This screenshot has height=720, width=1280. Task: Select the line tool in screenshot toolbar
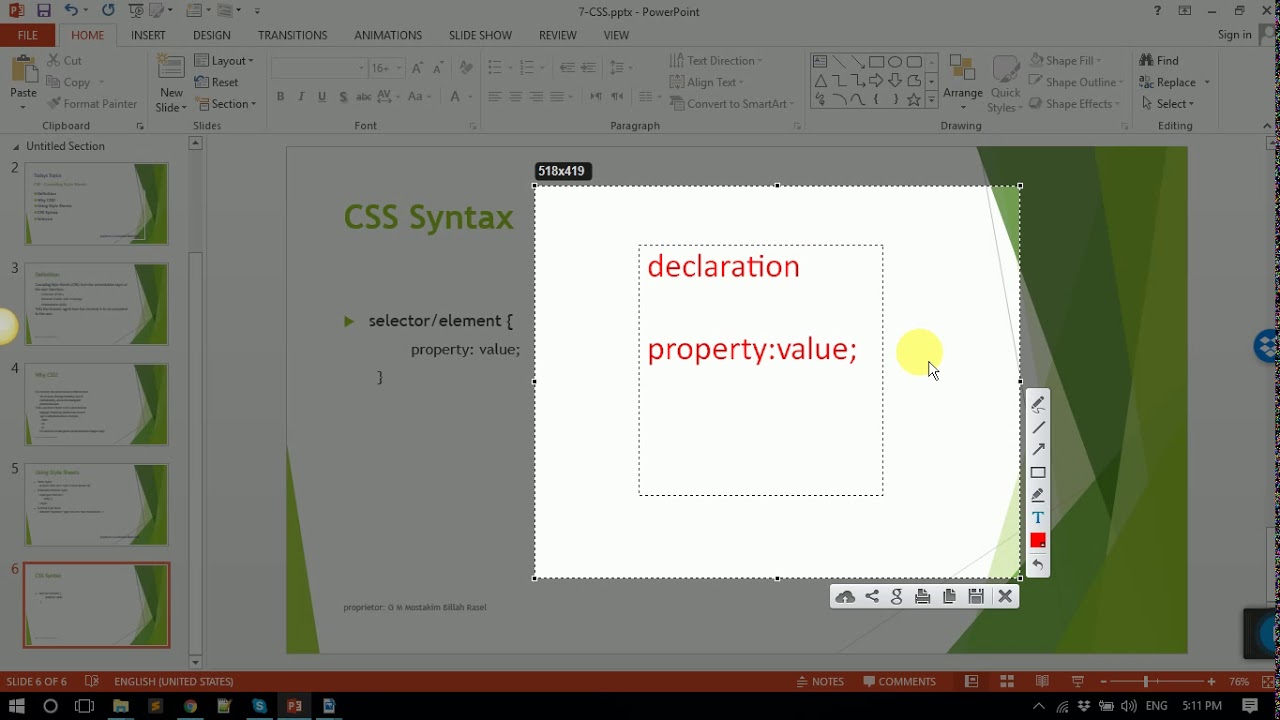[1038, 427]
